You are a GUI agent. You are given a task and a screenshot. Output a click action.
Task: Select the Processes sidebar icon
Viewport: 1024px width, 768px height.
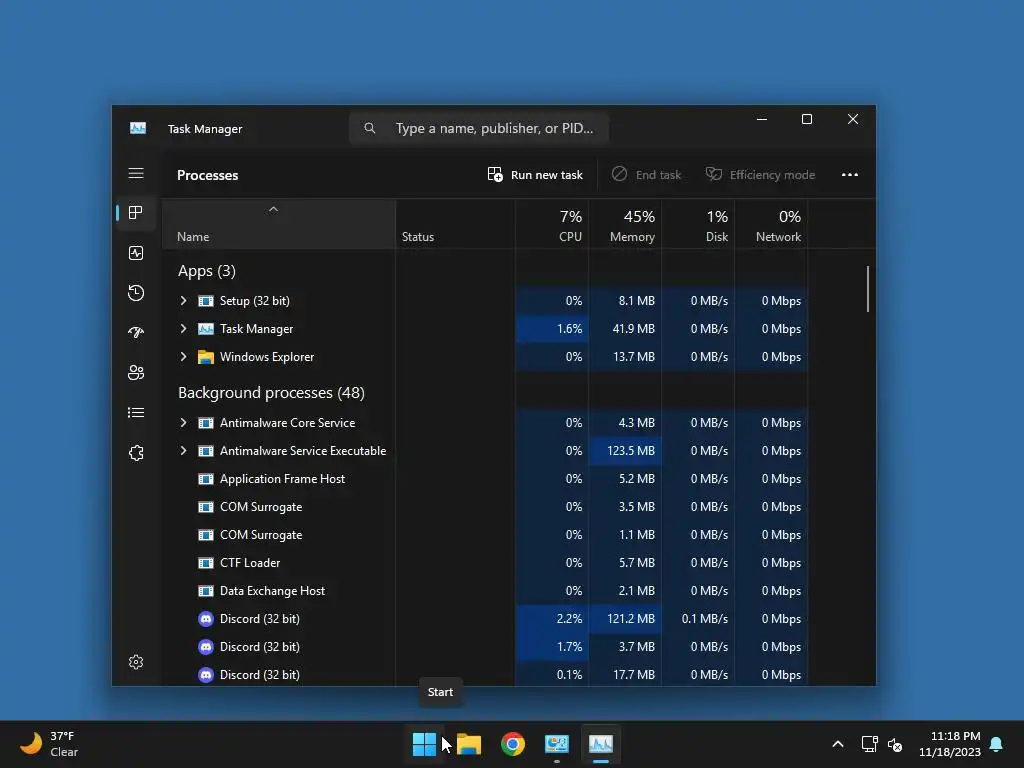pyautogui.click(x=136, y=213)
